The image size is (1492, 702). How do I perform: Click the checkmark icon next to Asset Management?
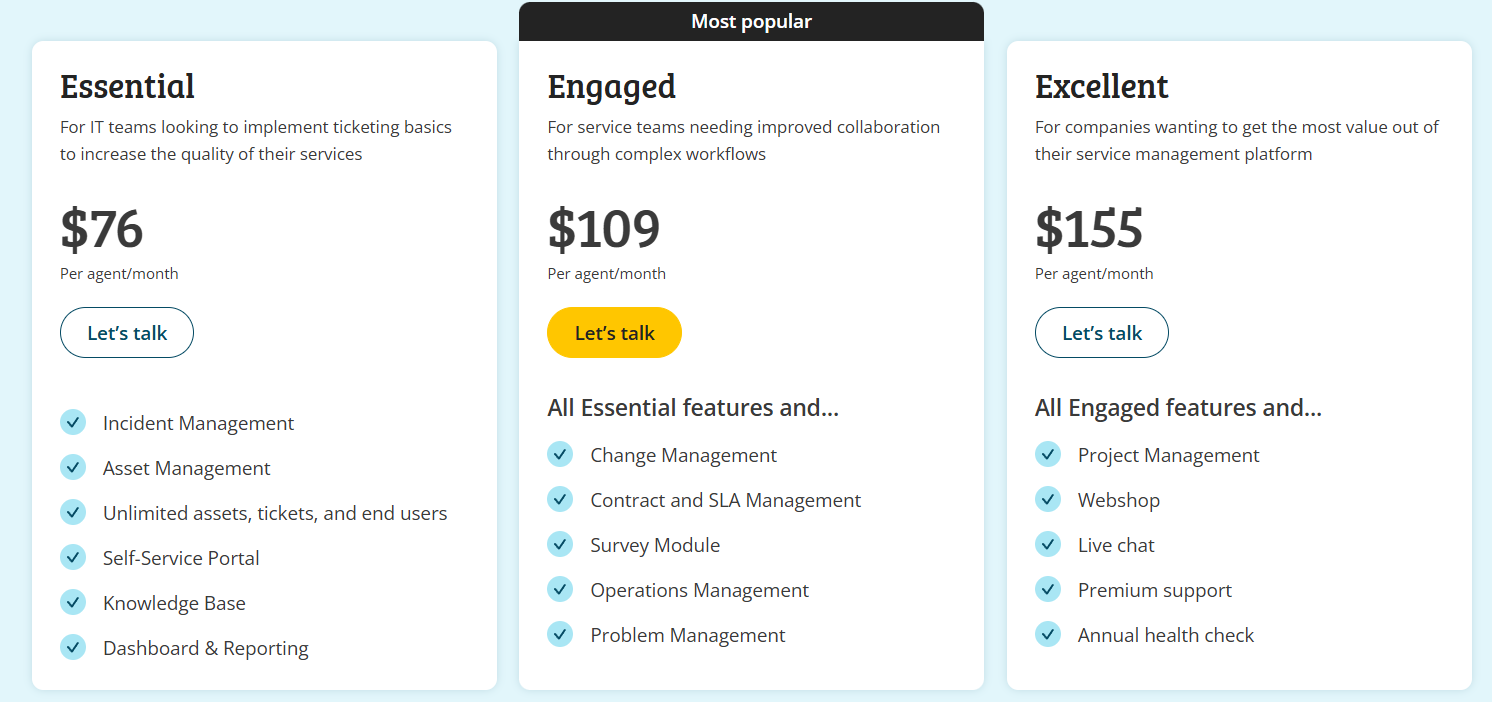coord(73,467)
